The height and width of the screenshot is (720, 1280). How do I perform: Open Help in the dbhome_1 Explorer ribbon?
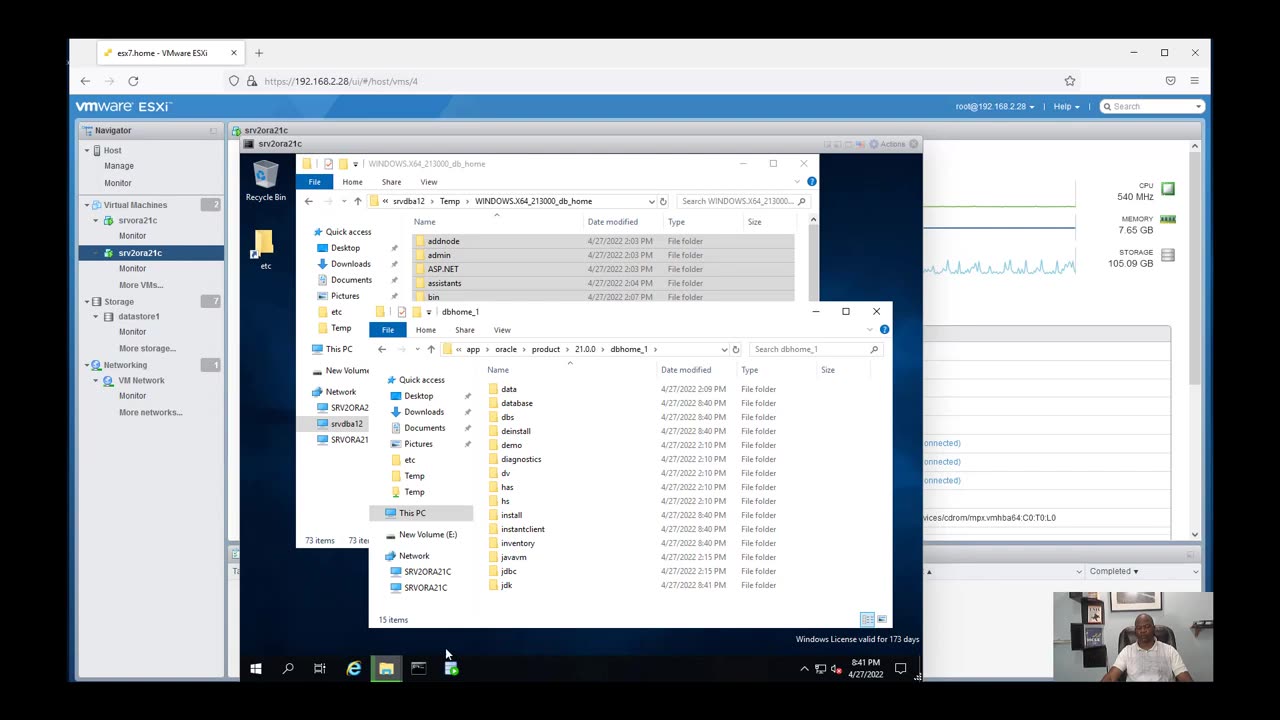(884, 329)
